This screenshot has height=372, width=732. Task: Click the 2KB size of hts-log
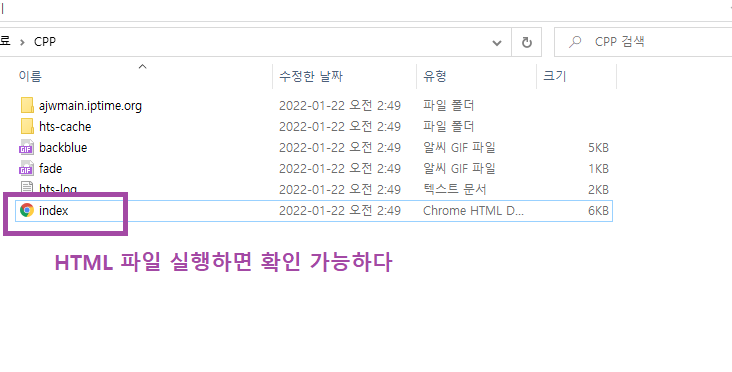coord(598,190)
